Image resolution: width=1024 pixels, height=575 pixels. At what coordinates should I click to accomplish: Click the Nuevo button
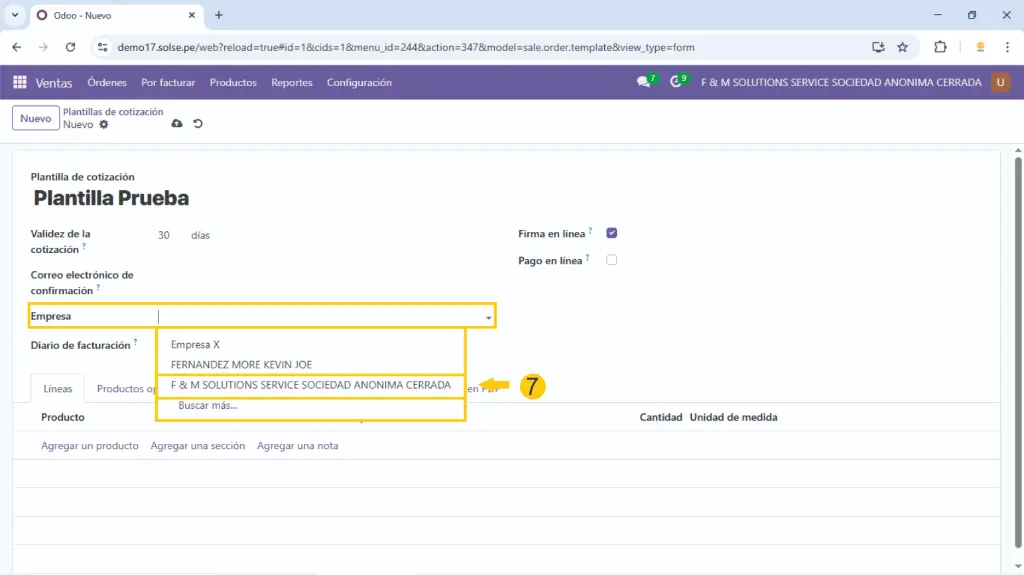pyautogui.click(x=35, y=118)
